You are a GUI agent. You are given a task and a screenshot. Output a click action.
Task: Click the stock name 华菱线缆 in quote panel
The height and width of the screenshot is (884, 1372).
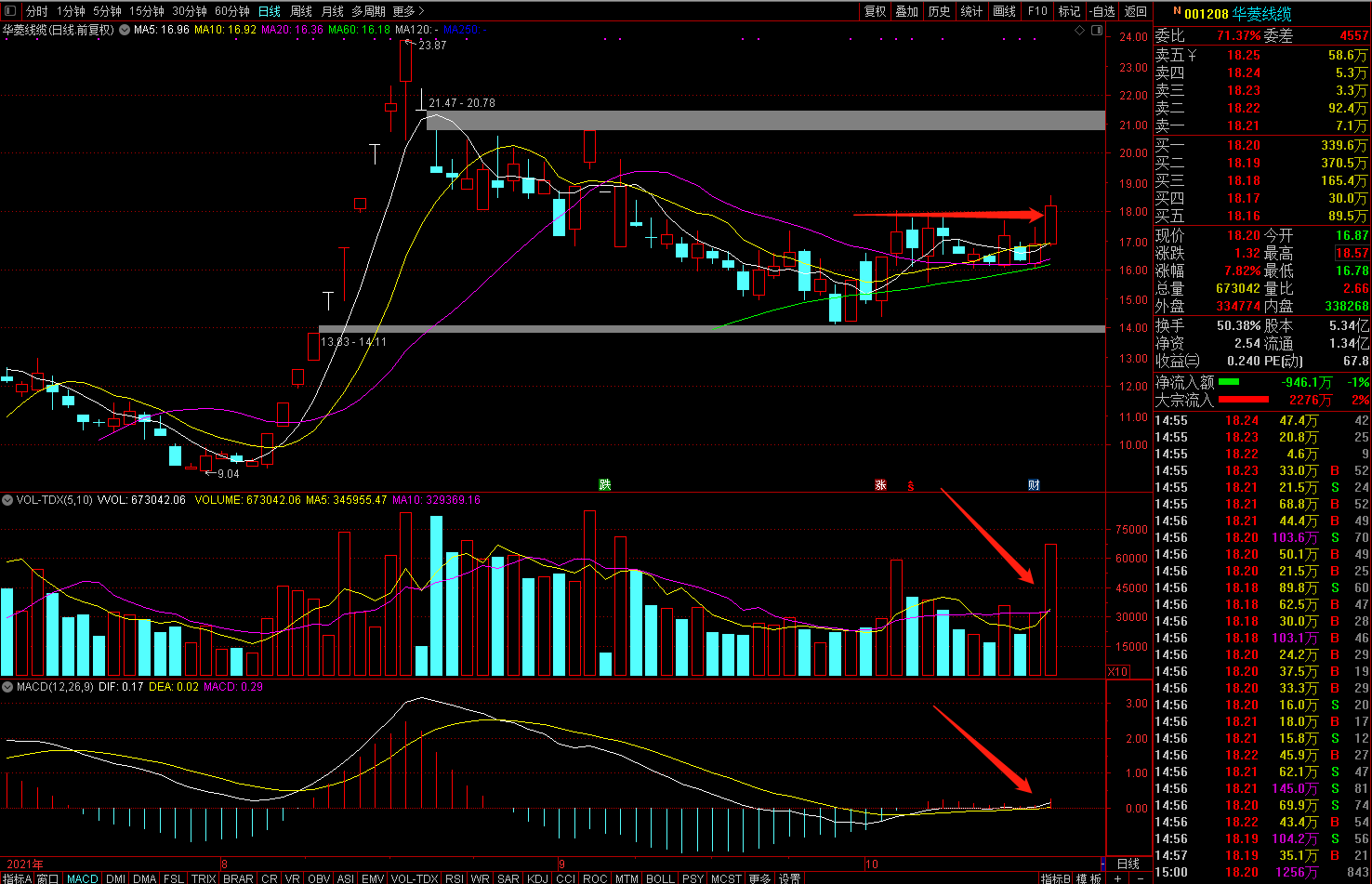pyautogui.click(x=1261, y=14)
